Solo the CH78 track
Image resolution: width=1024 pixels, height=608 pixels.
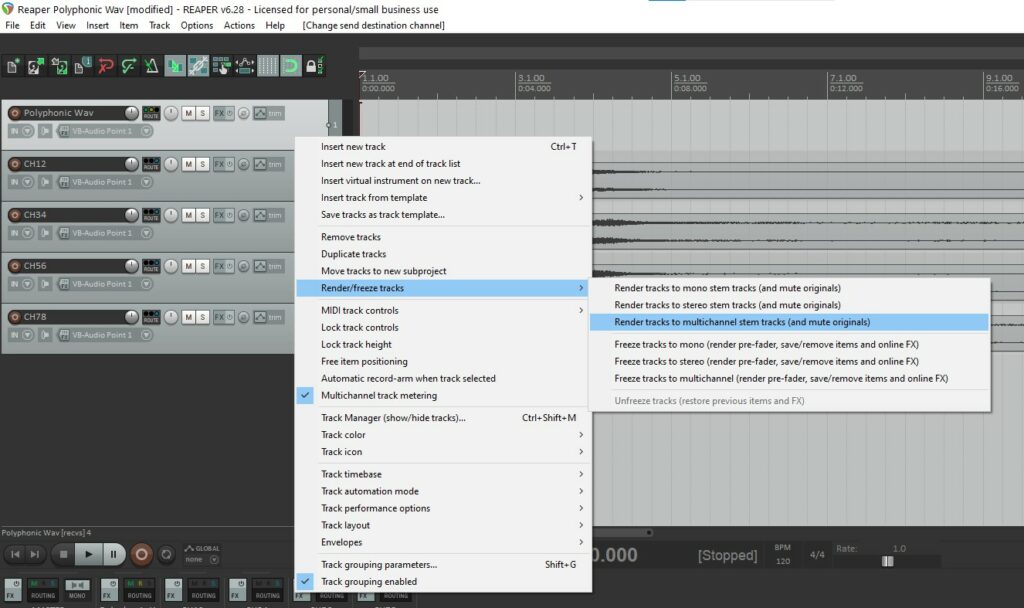(x=202, y=317)
